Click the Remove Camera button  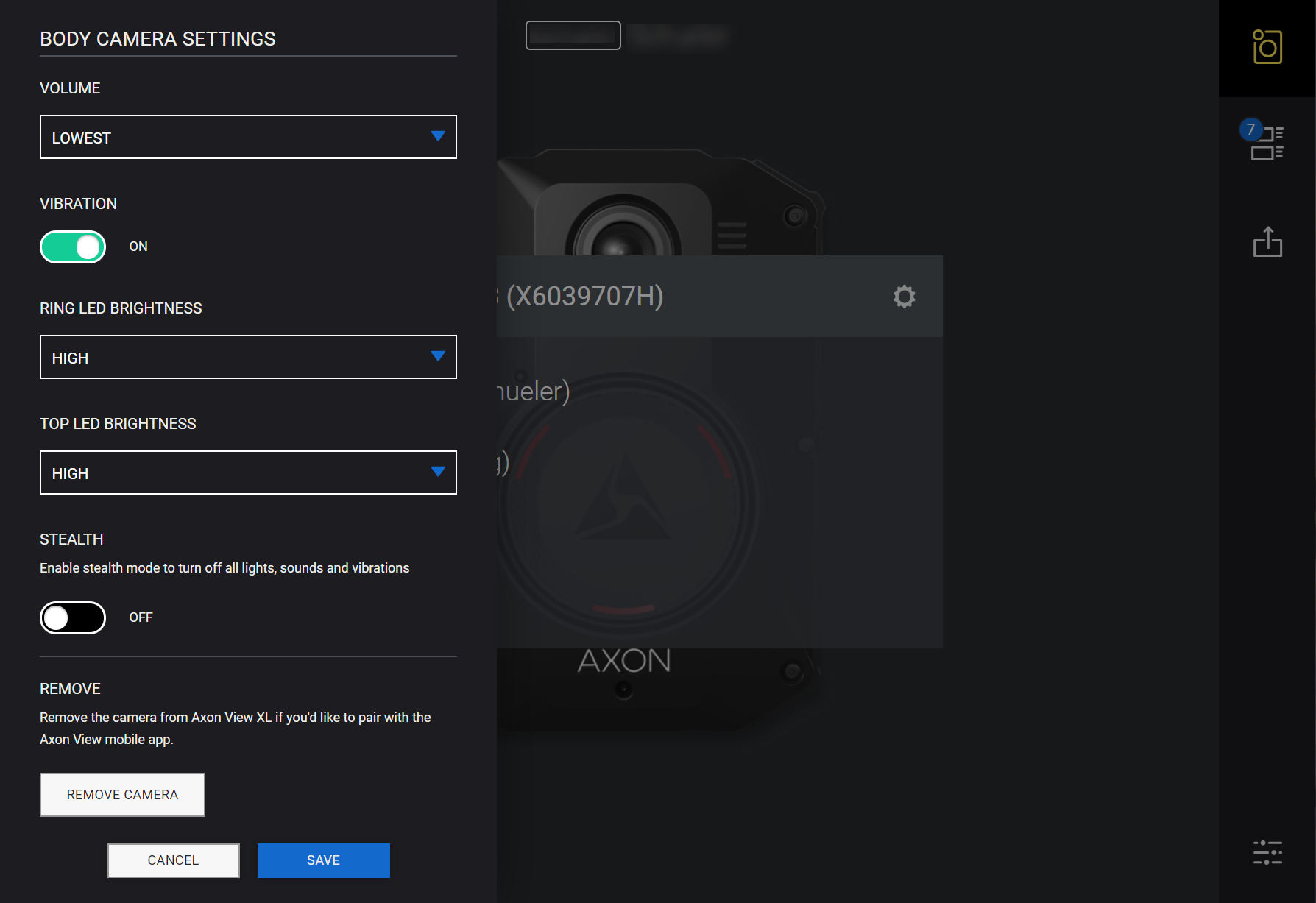tap(121, 795)
